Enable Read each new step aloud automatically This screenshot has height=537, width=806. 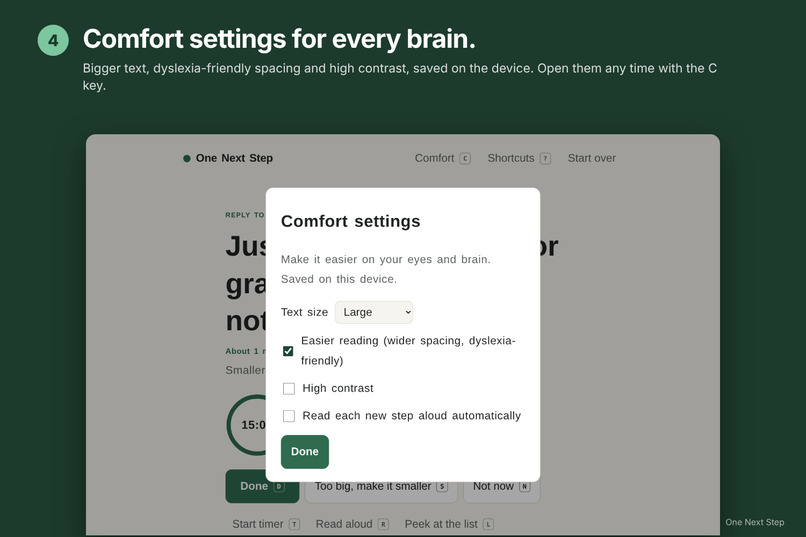(289, 416)
